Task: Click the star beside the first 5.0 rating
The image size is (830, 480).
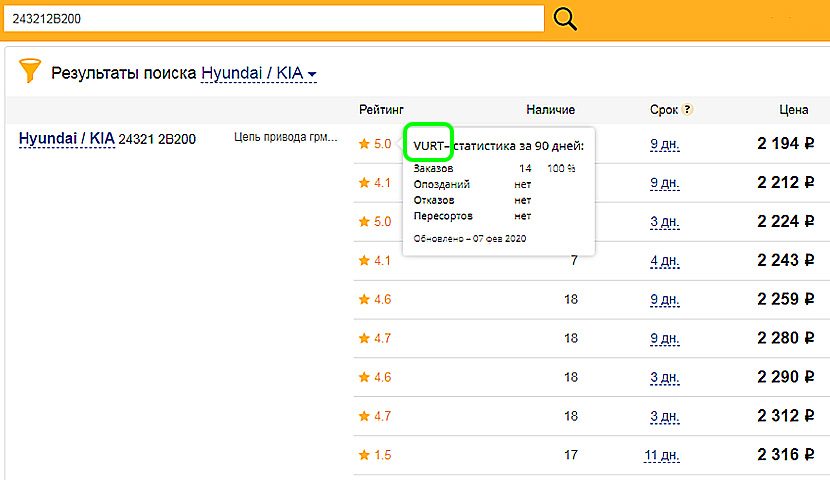Action: pos(364,144)
